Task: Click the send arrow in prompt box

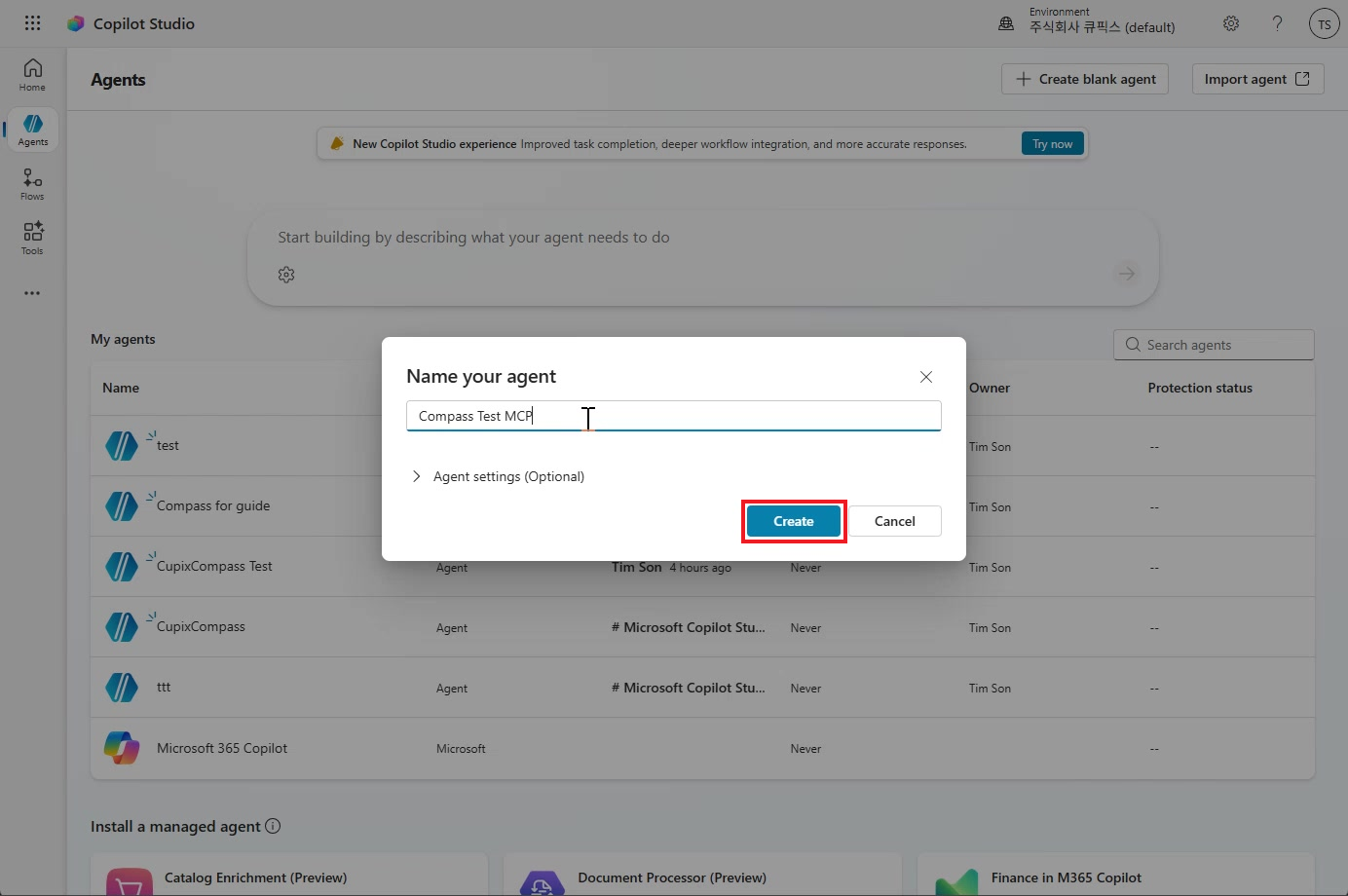Action: 1126,274
